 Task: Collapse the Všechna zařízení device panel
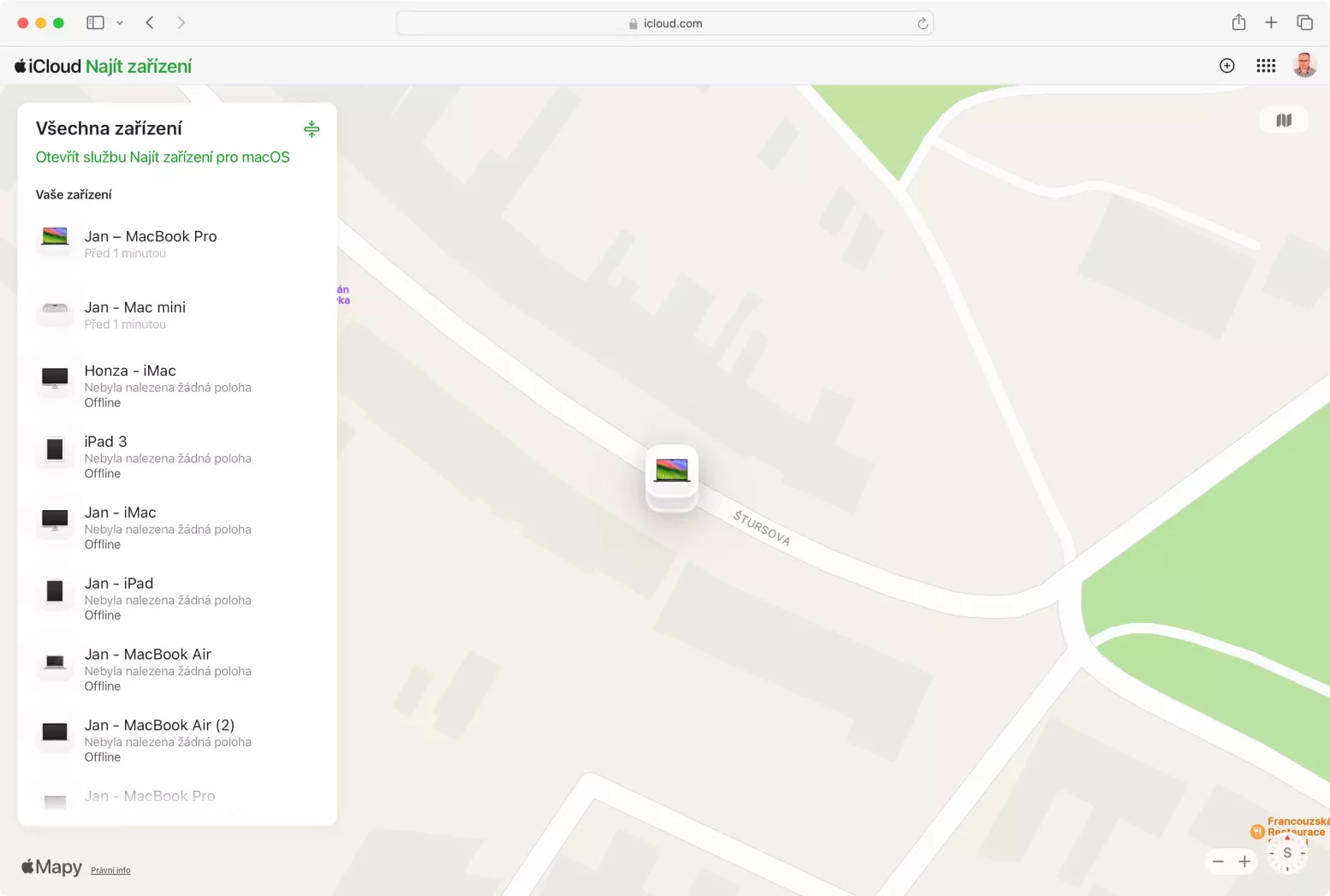(x=312, y=129)
